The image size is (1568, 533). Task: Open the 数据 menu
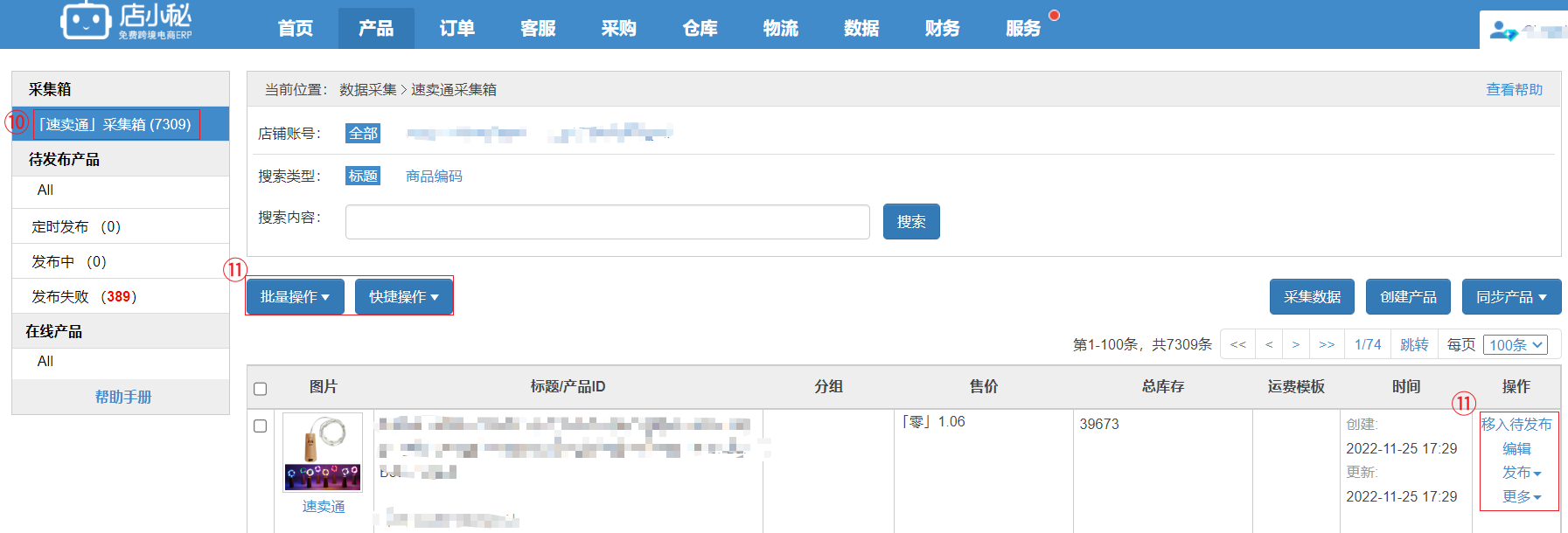(x=861, y=28)
